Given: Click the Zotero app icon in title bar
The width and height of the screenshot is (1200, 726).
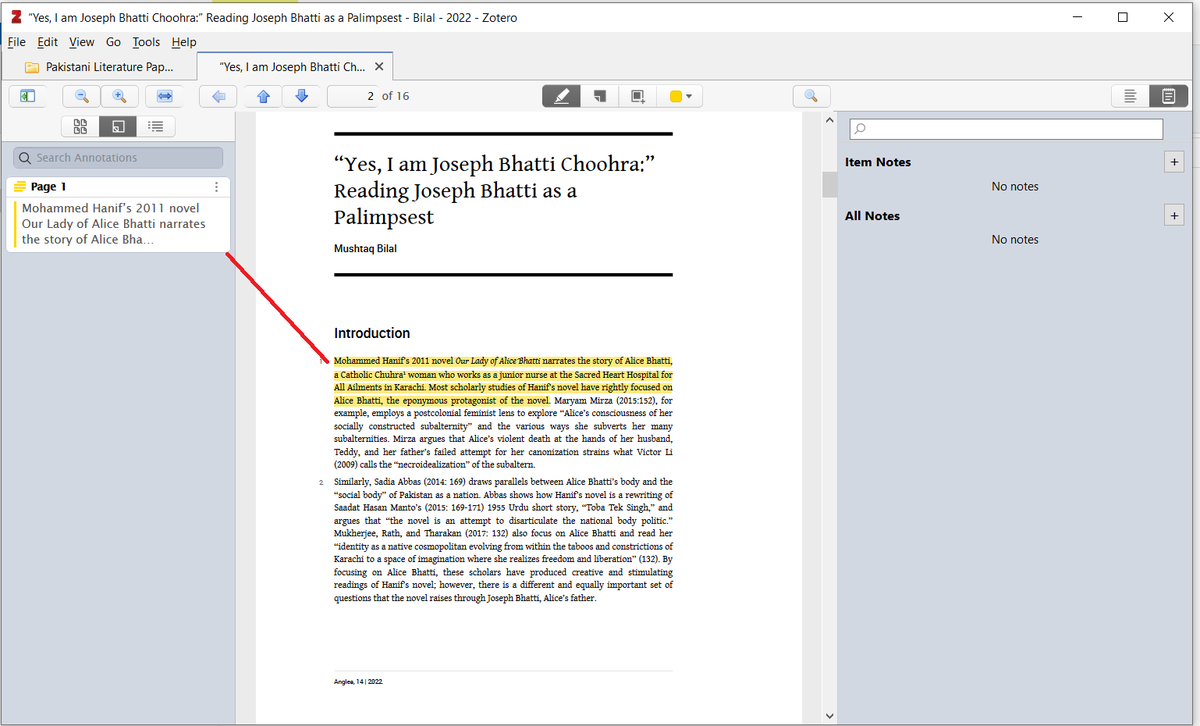Looking at the screenshot, I should (x=15, y=17).
